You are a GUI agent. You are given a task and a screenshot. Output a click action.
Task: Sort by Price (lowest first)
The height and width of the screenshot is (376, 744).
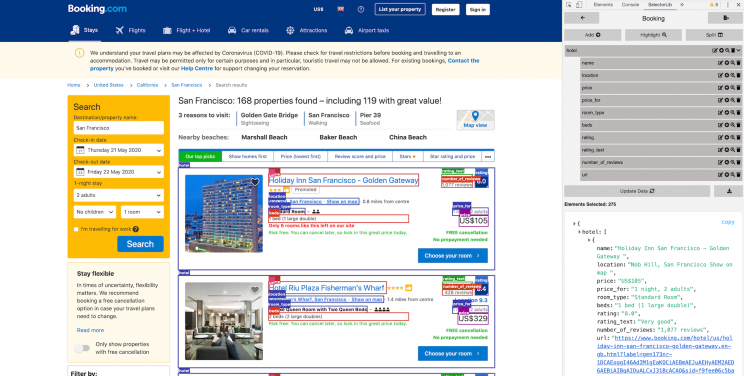tap(300, 156)
